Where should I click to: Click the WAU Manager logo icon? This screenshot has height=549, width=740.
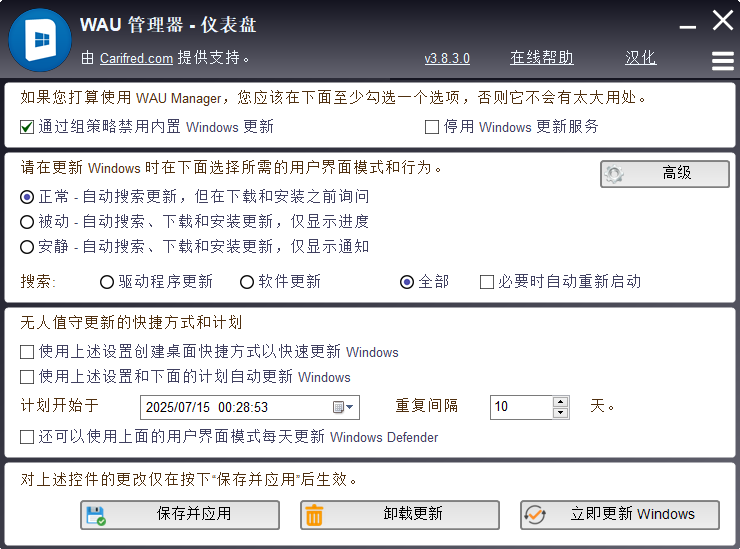pos(40,40)
